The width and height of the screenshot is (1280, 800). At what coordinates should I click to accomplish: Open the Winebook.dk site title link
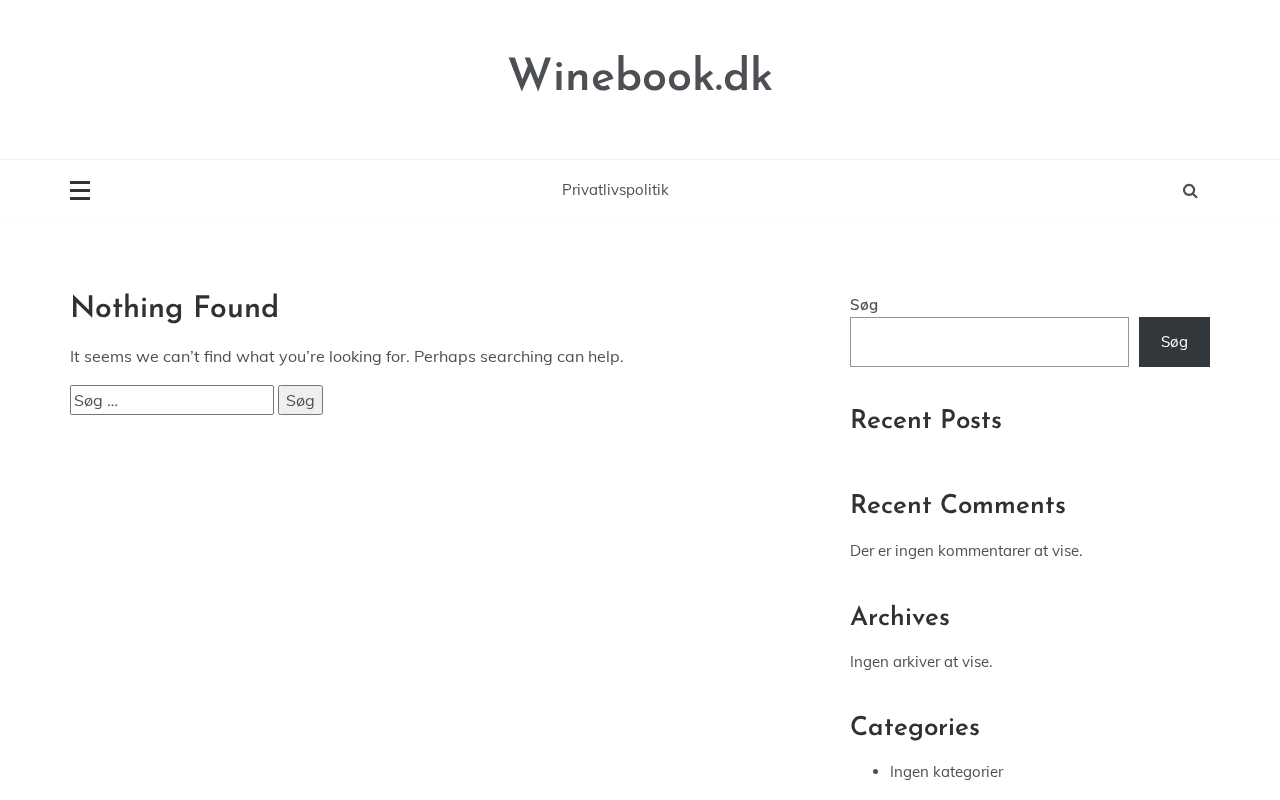click(x=640, y=77)
